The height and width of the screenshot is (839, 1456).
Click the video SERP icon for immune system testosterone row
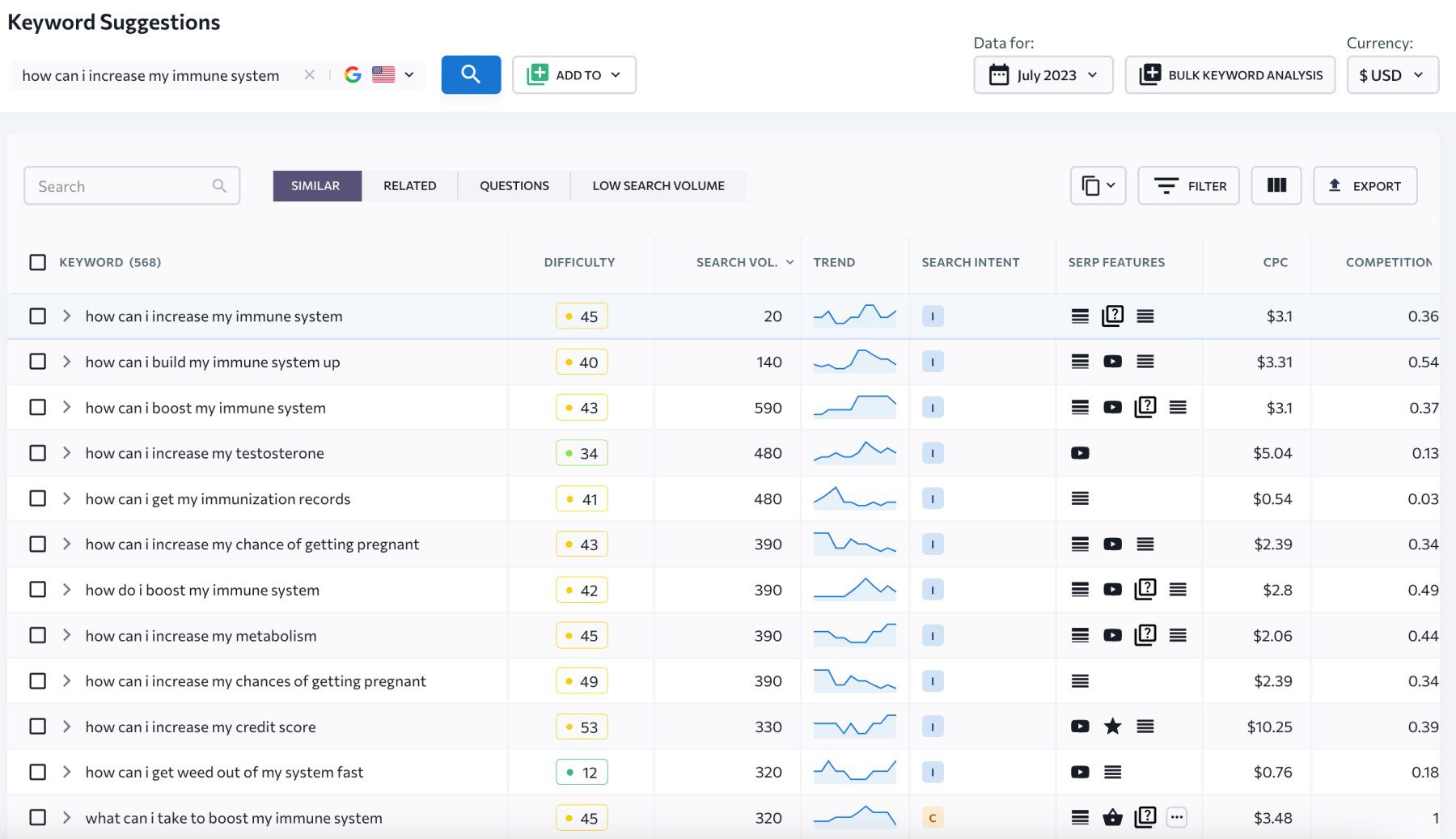[x=1080, y=453]
